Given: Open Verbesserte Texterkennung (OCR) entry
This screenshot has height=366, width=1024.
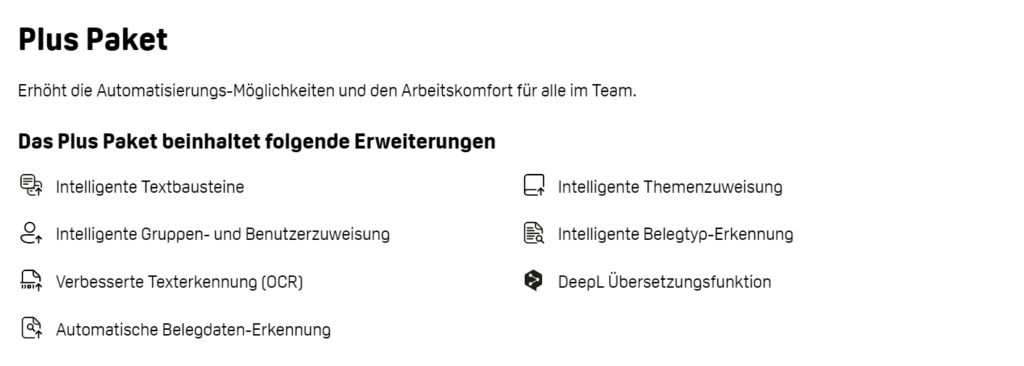Looking at the screenshot, I should pyautogui.click(x=179, y=282).
